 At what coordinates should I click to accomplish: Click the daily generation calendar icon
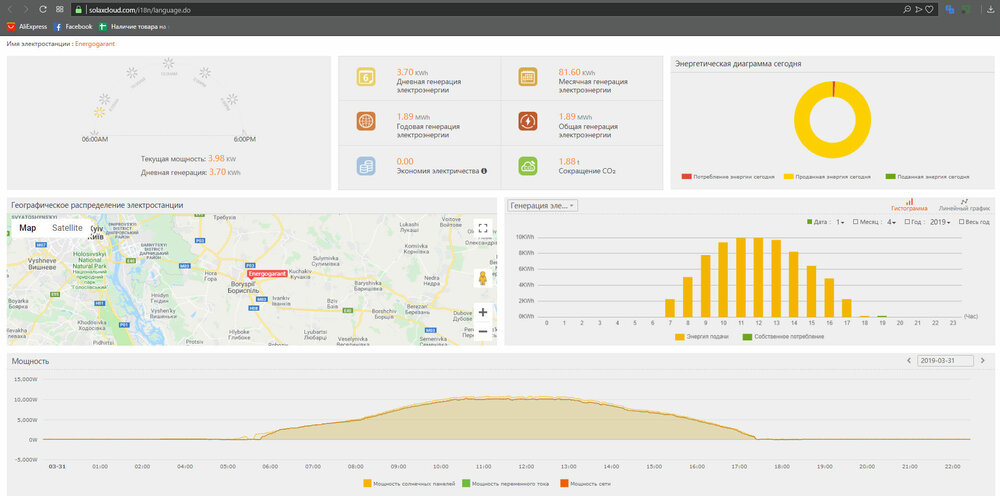[x=366, y=78]
